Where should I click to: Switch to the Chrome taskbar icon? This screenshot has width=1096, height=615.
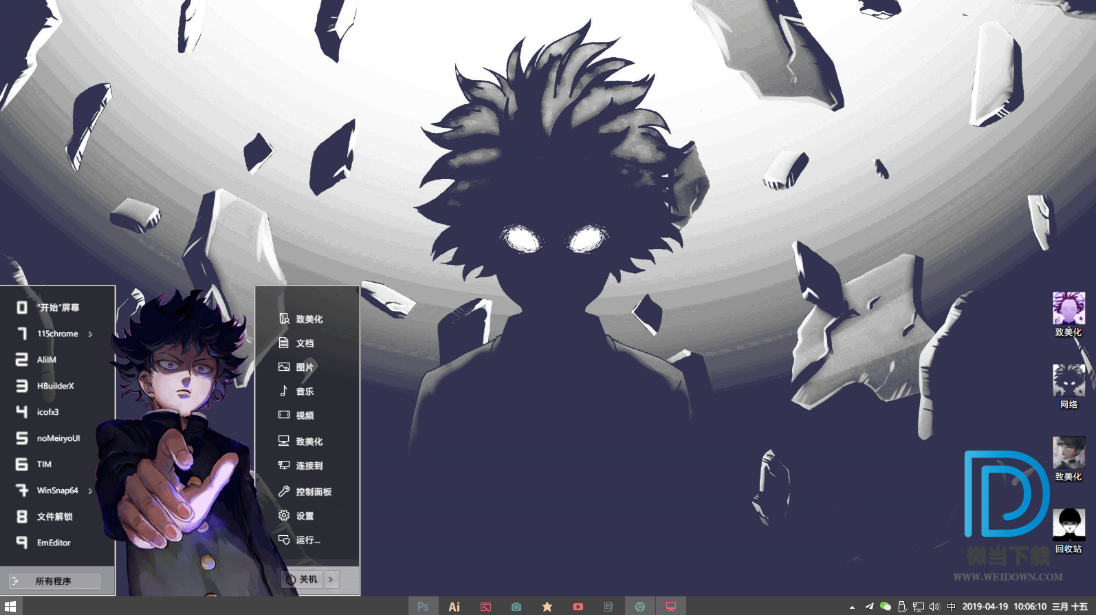(639, 607)
